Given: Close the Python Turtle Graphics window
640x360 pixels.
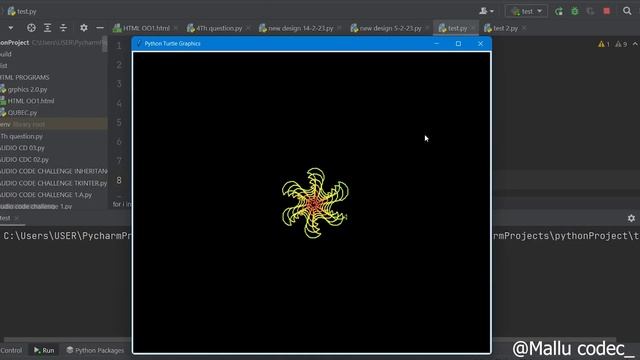Looking at the screenshot, I should (x=480, y=44).
